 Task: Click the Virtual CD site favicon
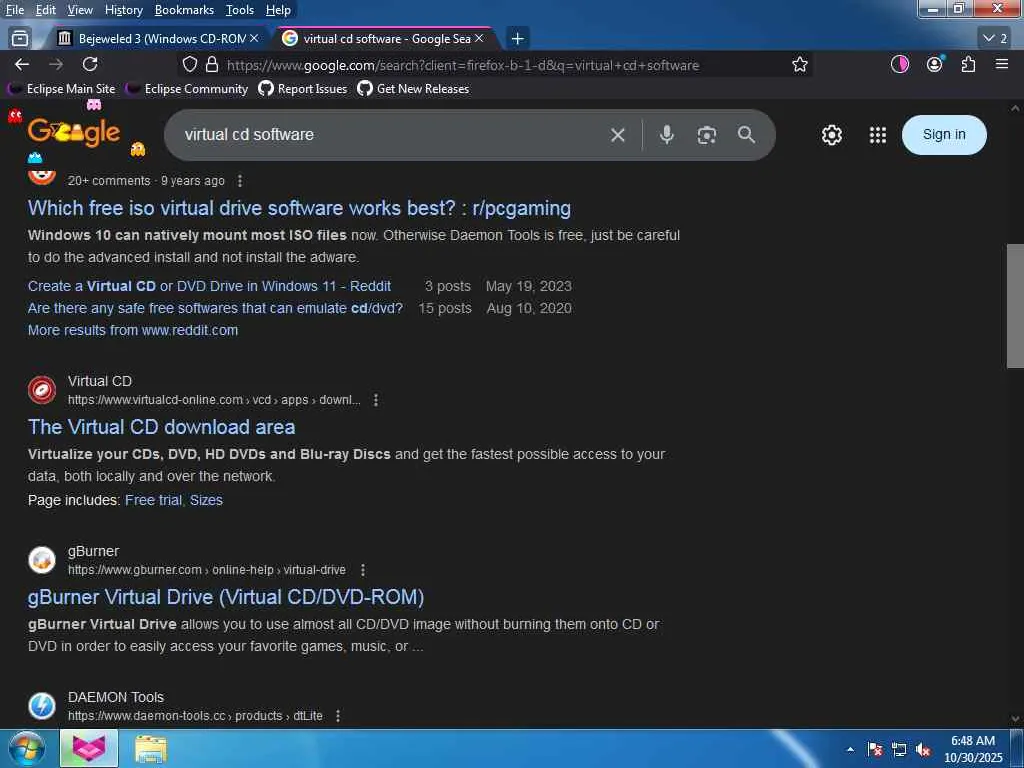(x=42, y=390)
